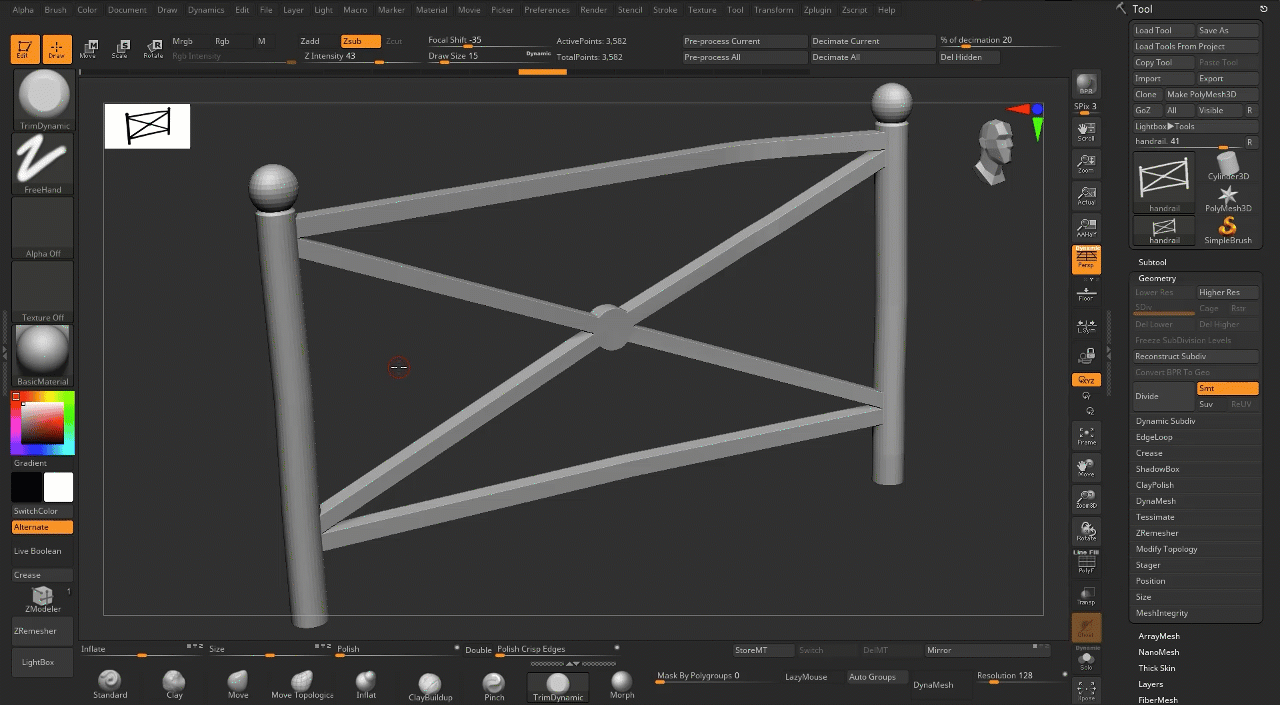The height and width of the screenshot is (705, 1280).
Task: Select the Rotate transform icon in top shelf
Action: pos(153,49)
